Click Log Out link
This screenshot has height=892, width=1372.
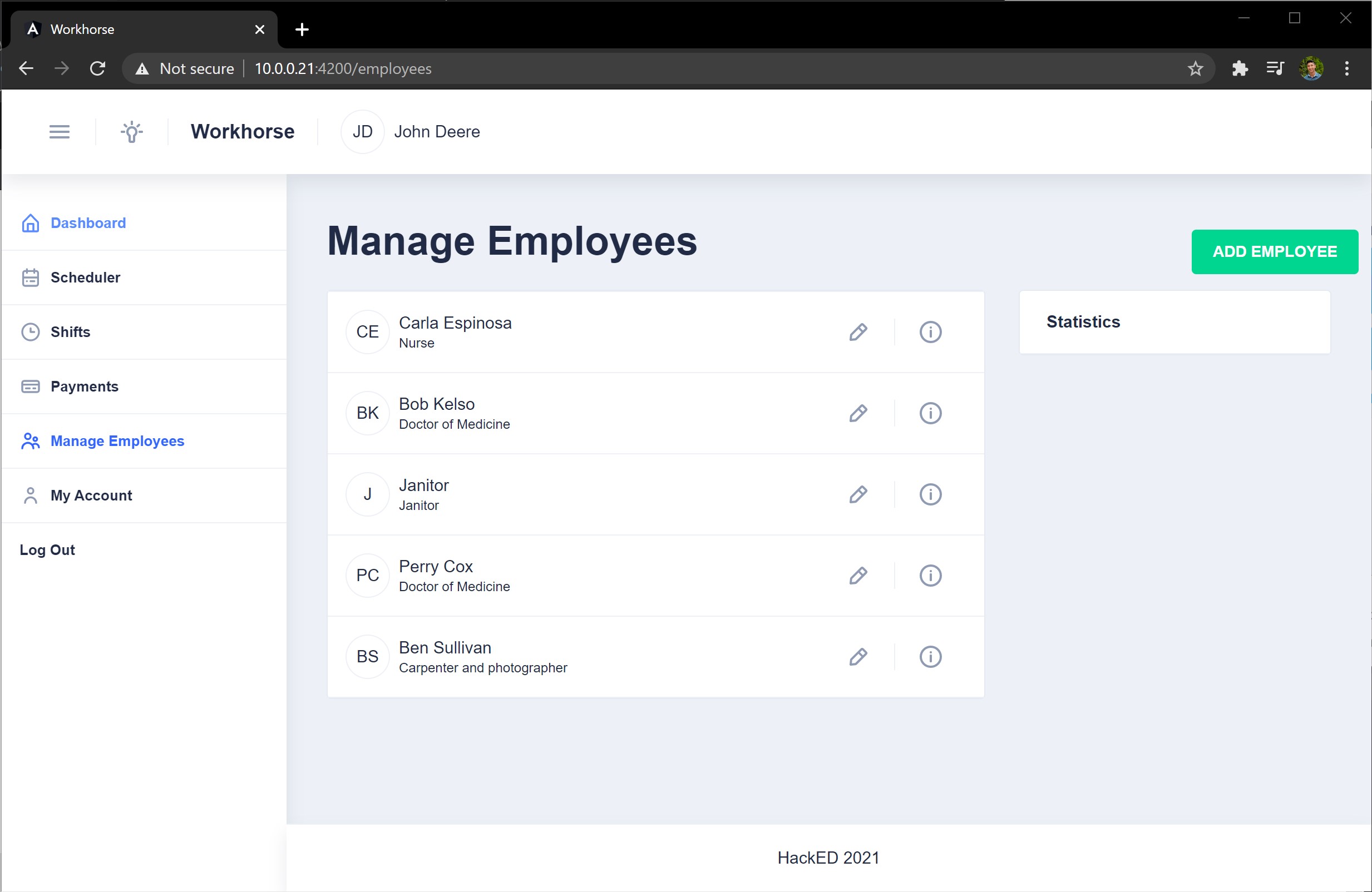(x=47, y=550)
